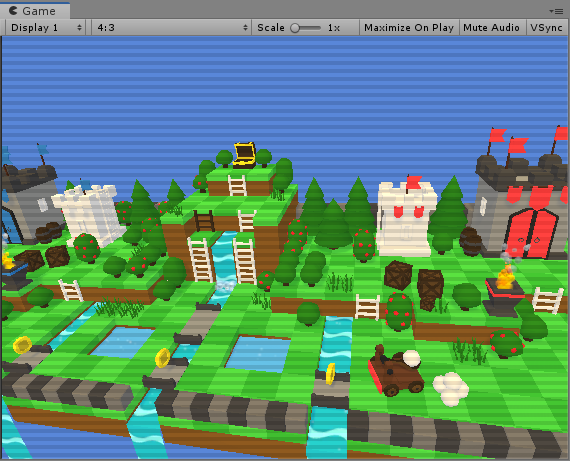Click the red castle gate door

click(532, 233)
